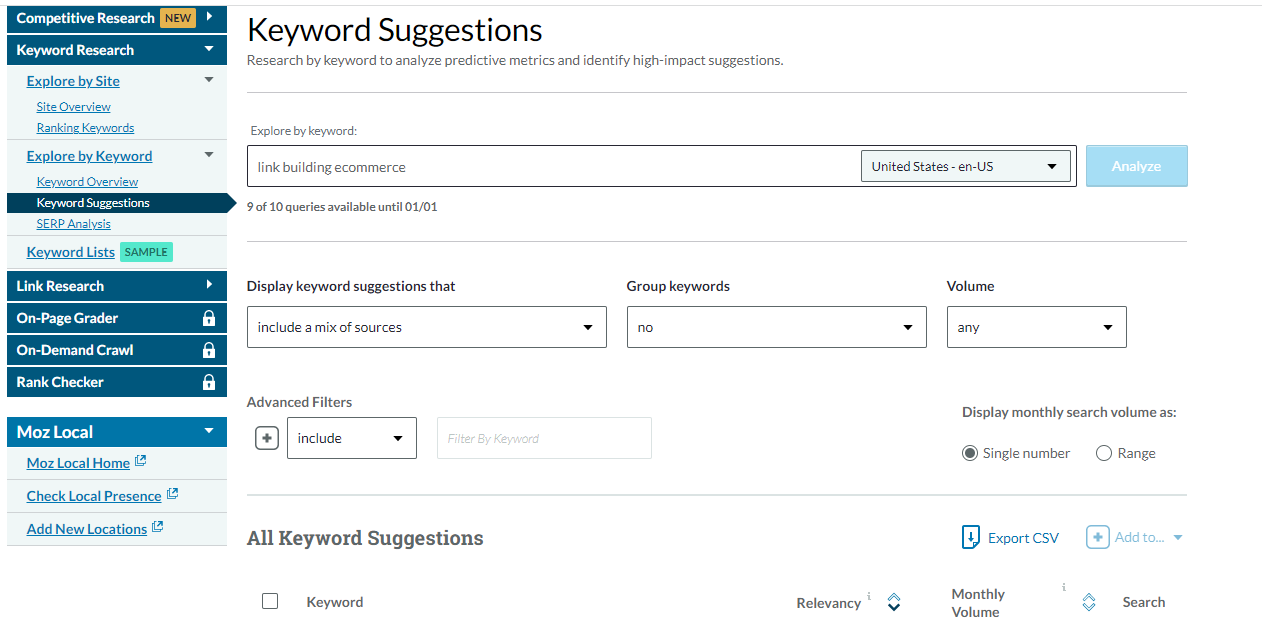1262x626 pixels.
Task: Open On-Page Grader menu item
Action: point(116,318)
